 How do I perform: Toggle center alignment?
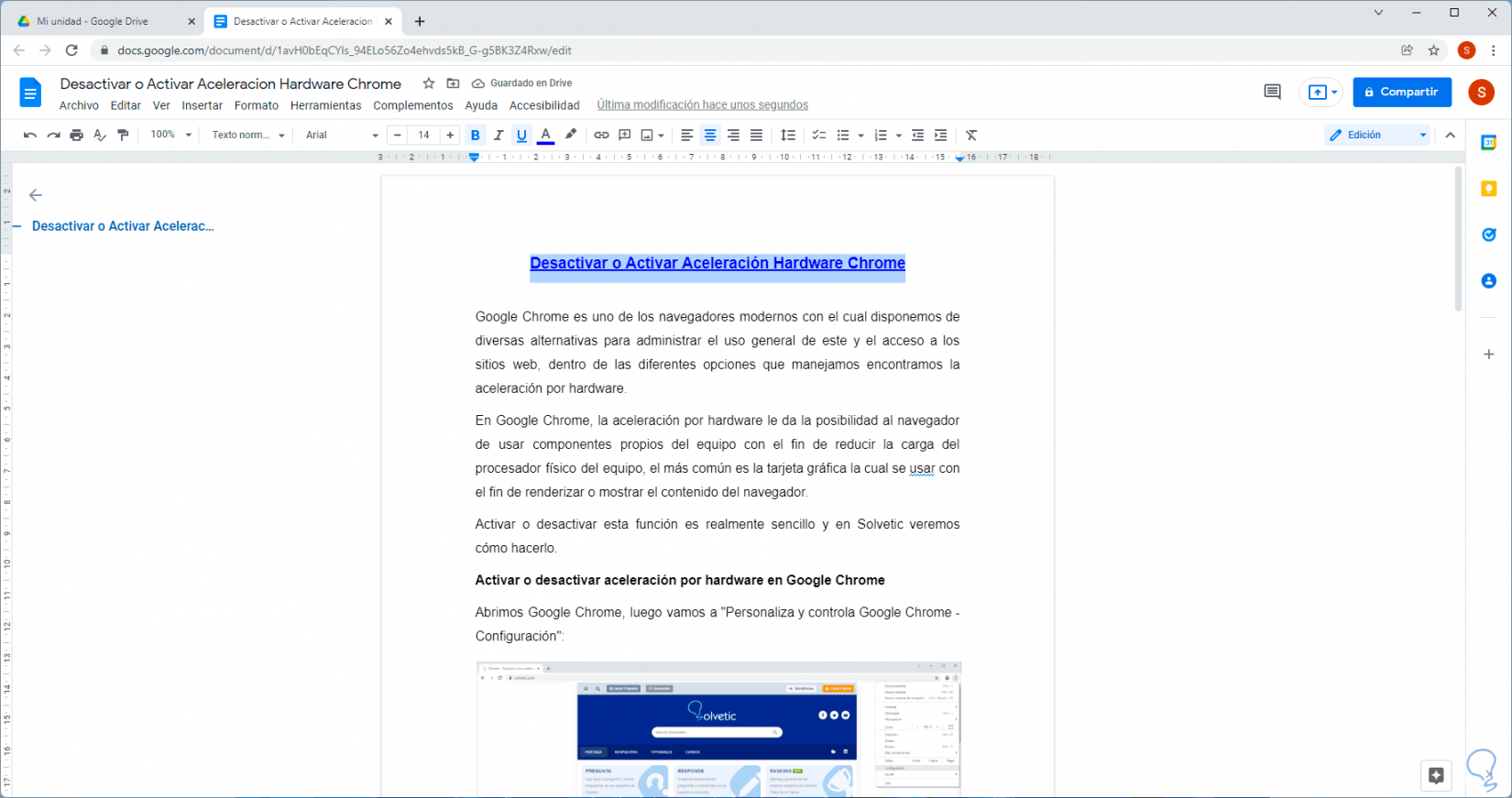(710, 135)
